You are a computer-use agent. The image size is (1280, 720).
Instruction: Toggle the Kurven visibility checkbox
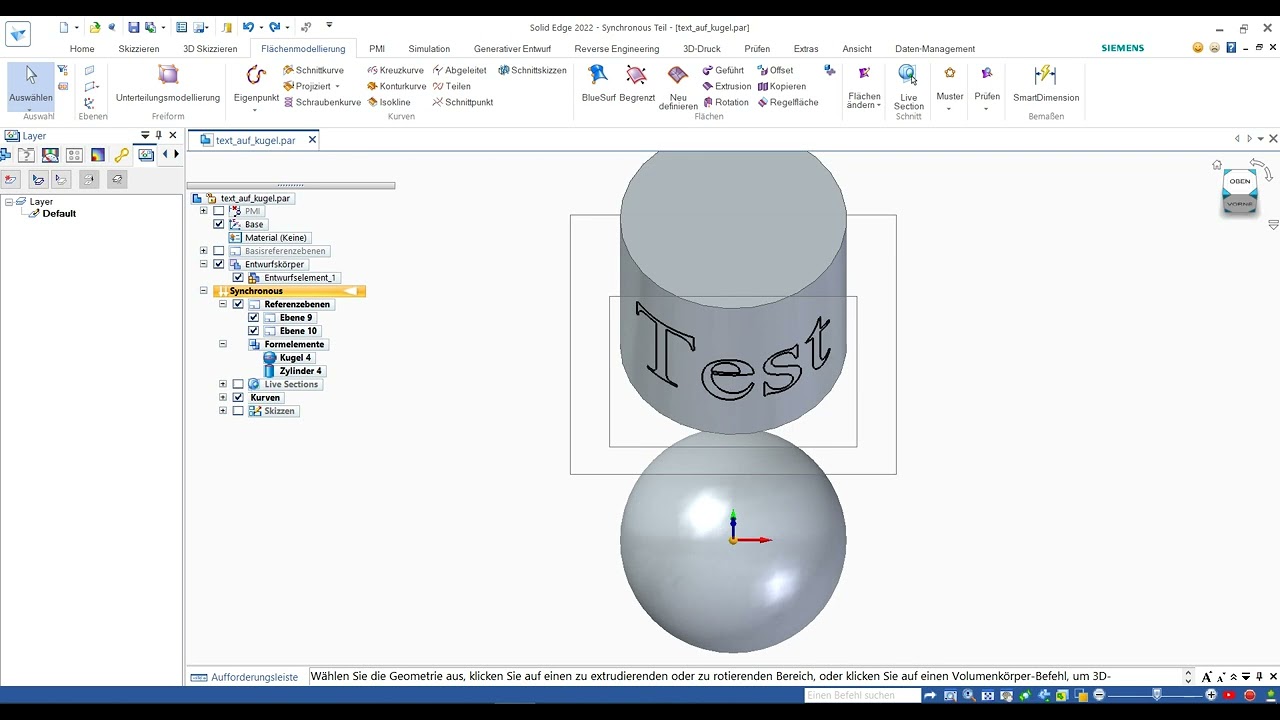click(238, 398)
